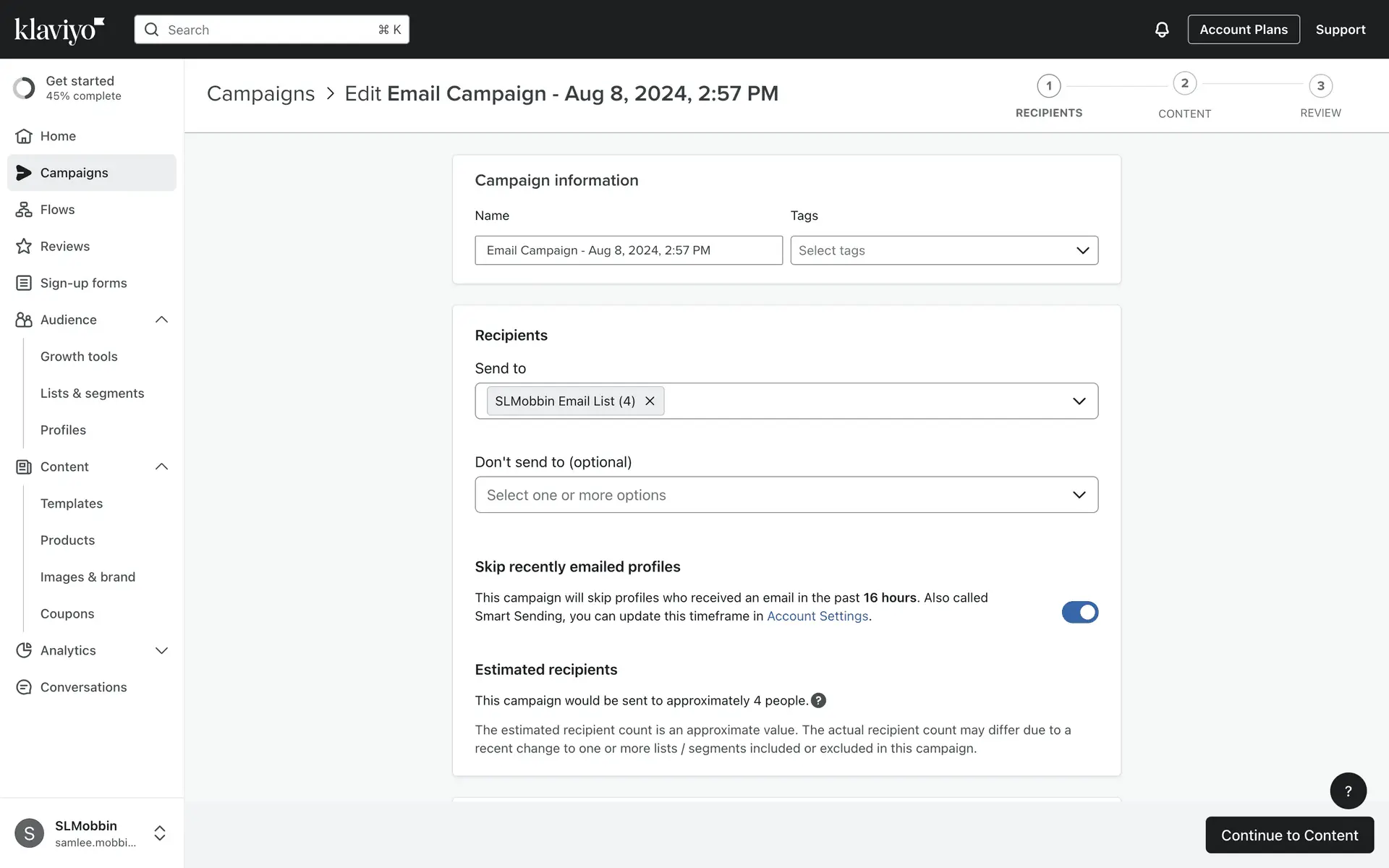Click the Klaviyo logo

click(59, 30)
